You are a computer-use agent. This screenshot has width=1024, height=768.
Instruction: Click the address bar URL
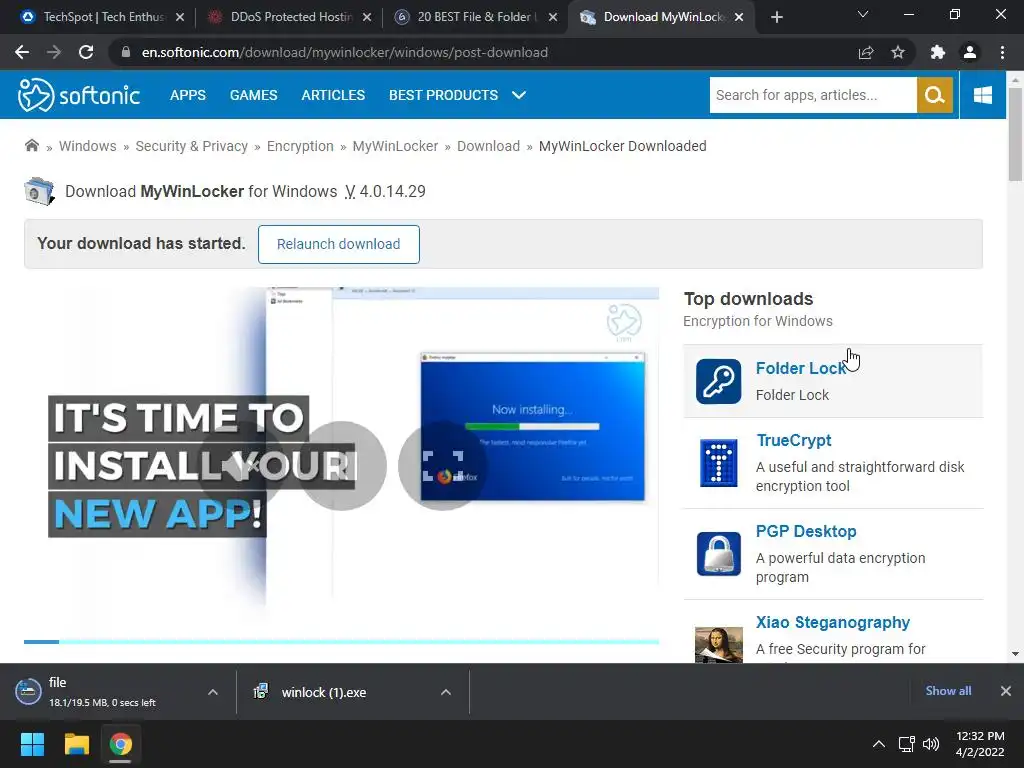point(345,52)
